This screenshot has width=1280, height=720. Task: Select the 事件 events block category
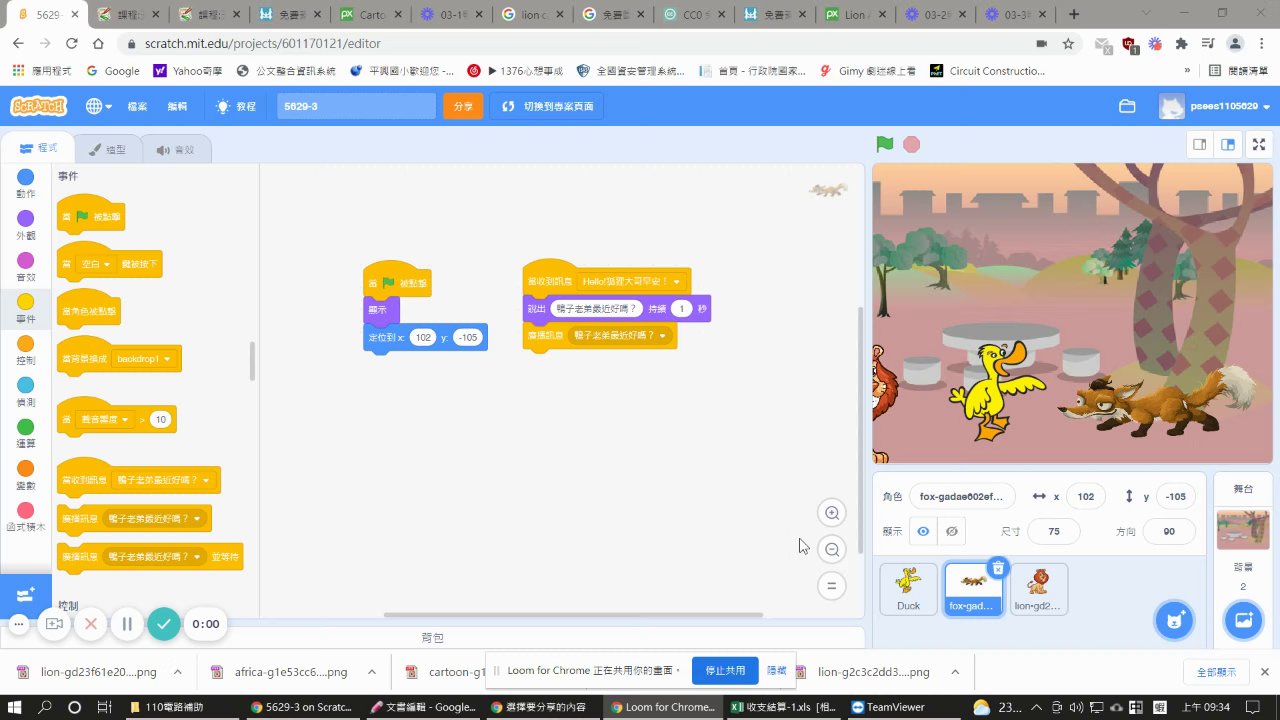(x=25, y=309)
